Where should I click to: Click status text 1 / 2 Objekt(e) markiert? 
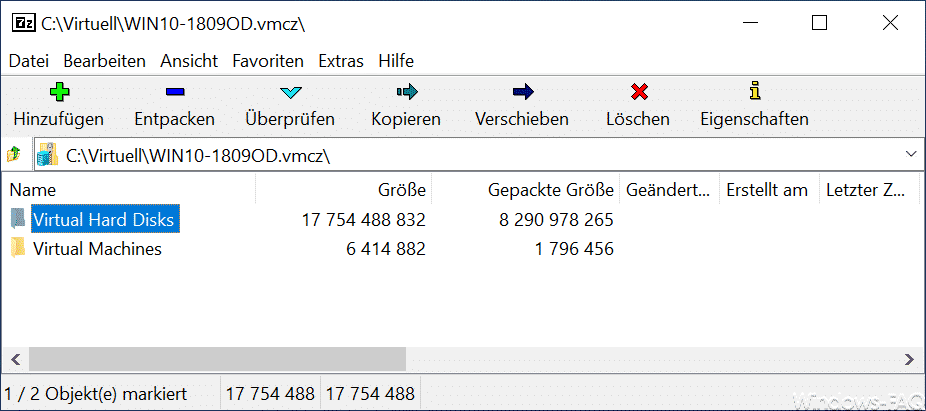pos(96,393)
